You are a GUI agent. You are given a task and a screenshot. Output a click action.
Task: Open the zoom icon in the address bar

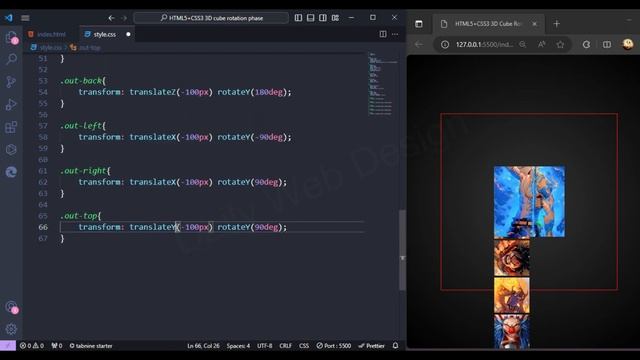click(x=522, y=44)
